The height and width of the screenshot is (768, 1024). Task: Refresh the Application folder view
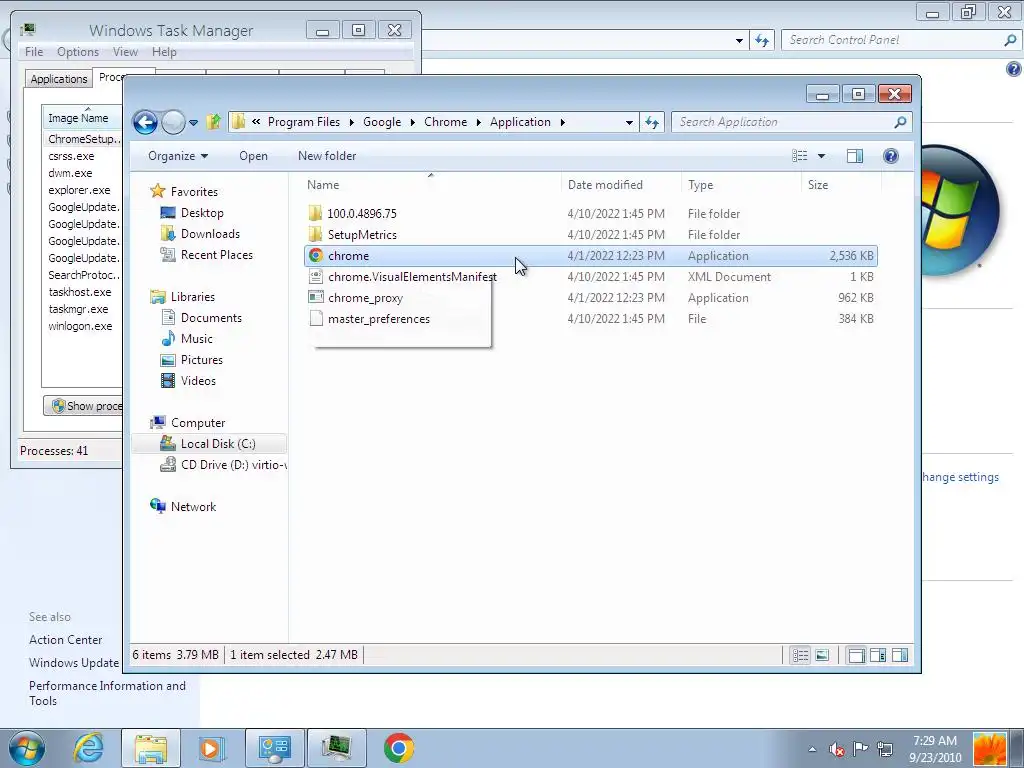coord(652,122)
